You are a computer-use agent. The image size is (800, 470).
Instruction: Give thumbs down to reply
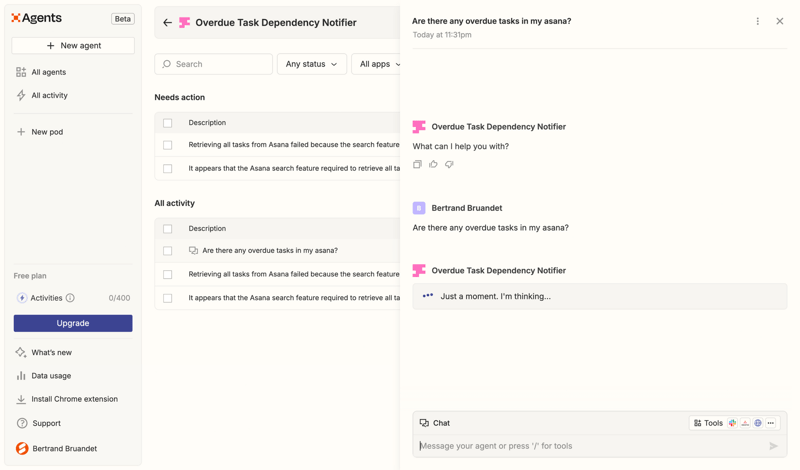pyautogui.click(x=449, y=164)
